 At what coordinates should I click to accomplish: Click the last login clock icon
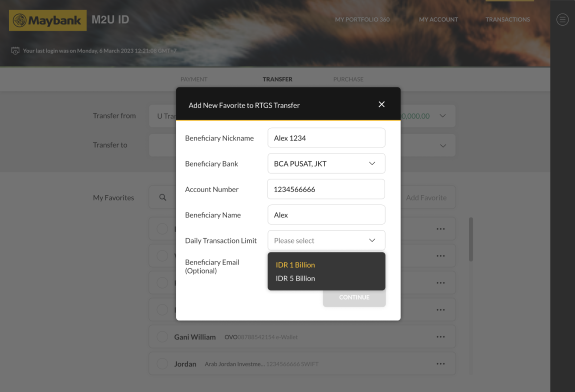[15, 51]
